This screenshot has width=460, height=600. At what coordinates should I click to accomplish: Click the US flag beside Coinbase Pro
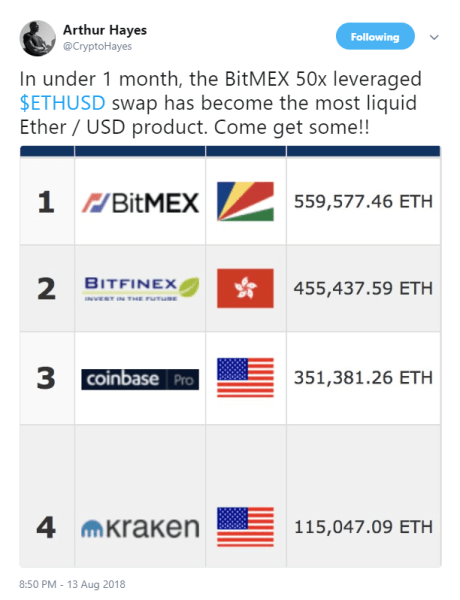point(245,377)
